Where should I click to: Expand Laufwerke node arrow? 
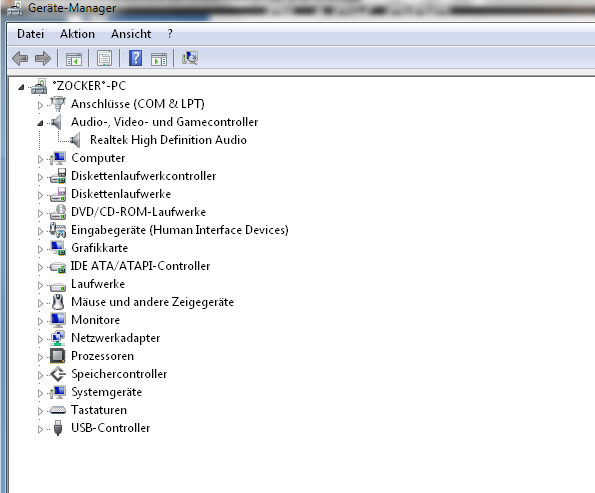(40, 285)
